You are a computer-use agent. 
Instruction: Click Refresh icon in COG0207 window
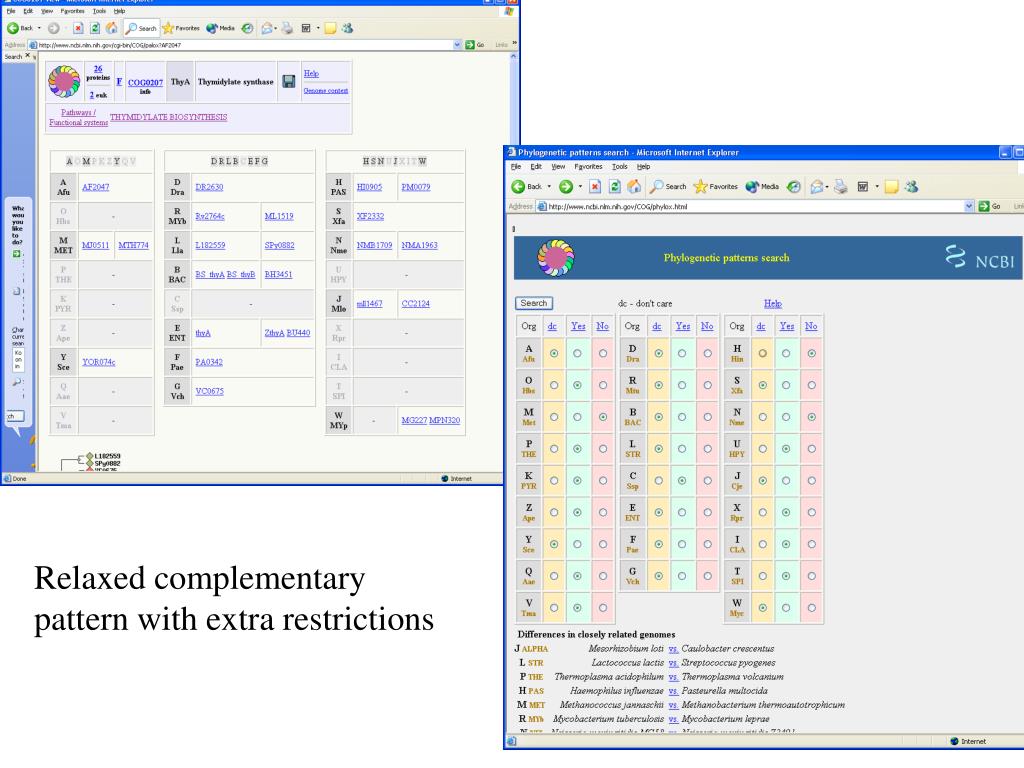point(95,28)
